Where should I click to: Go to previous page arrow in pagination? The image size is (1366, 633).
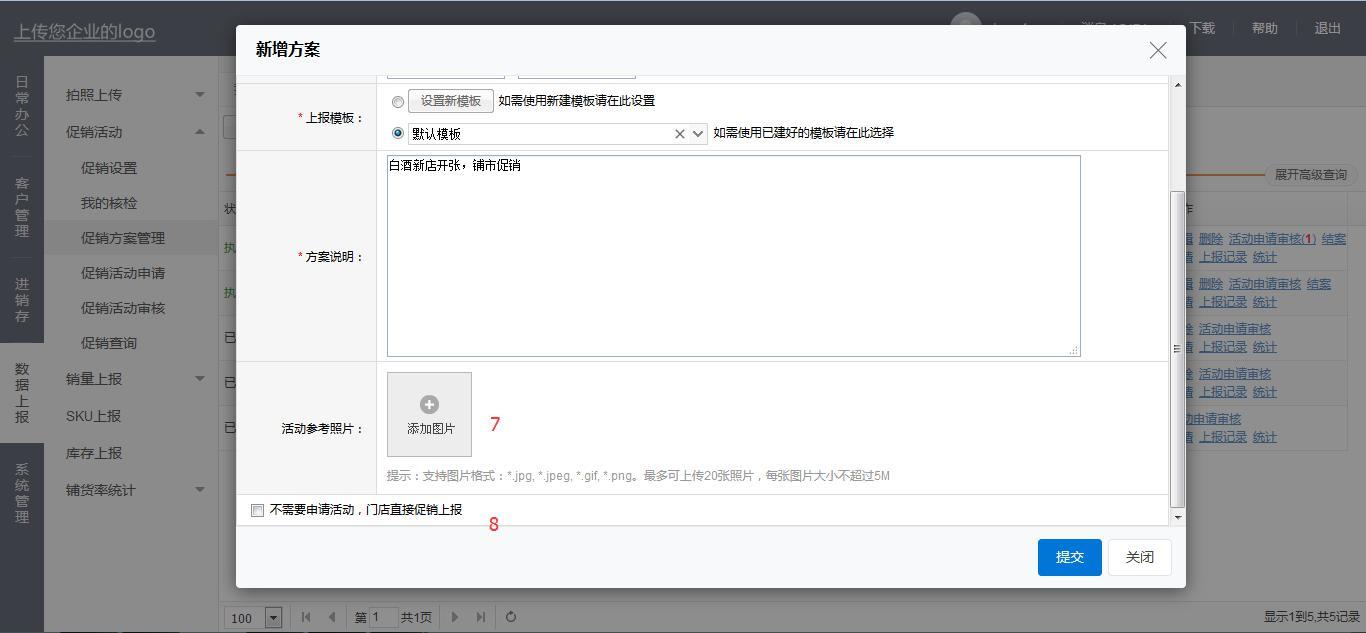pos(332,617)
